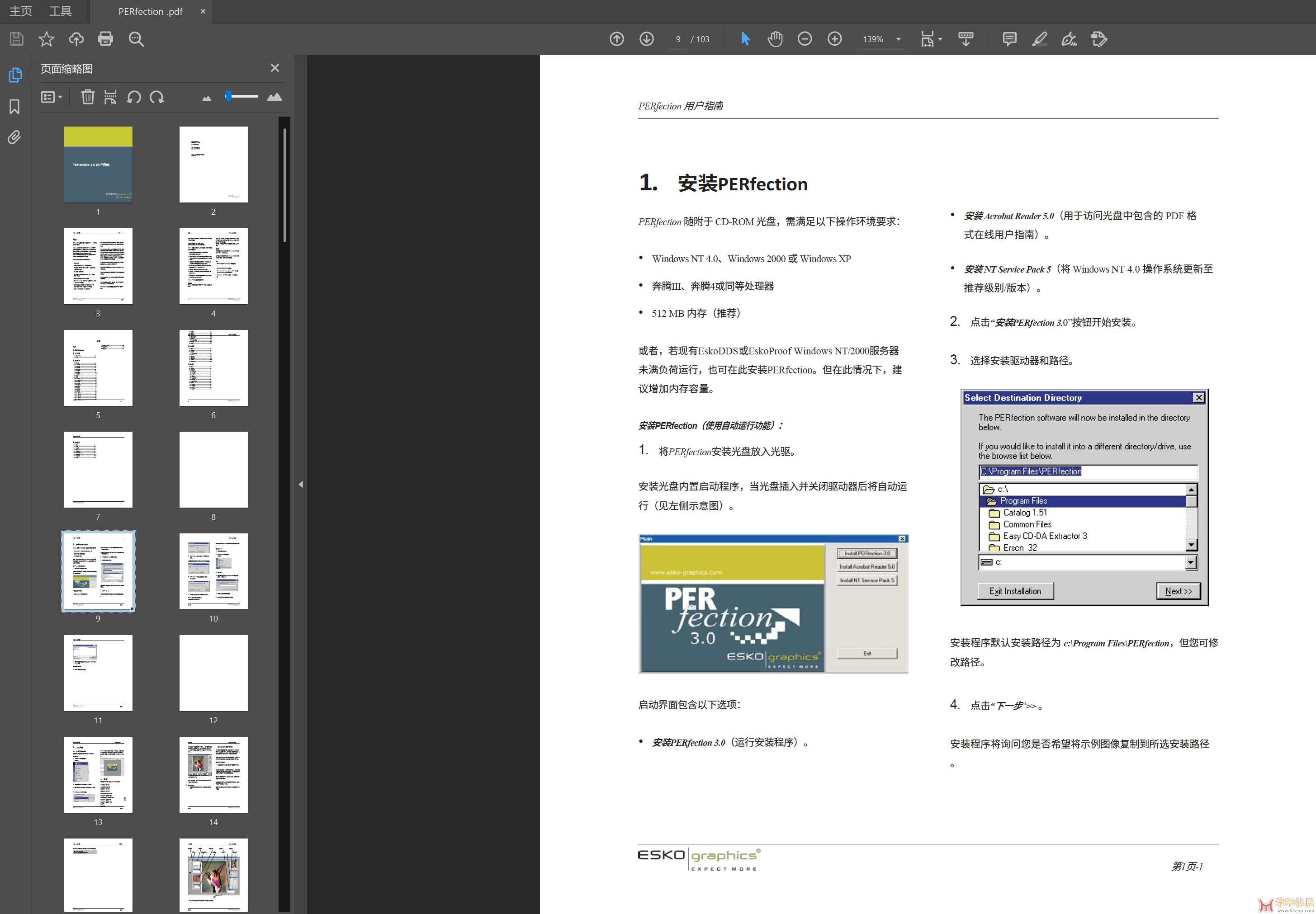
Task: Select page 12 thumbnail
Action: [x=213, y=673]
